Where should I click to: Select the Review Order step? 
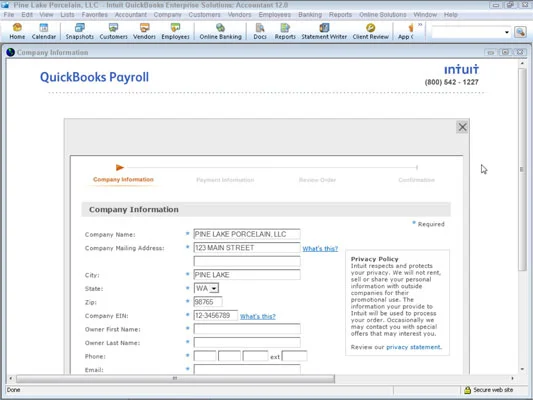click(x=317, y=180)
